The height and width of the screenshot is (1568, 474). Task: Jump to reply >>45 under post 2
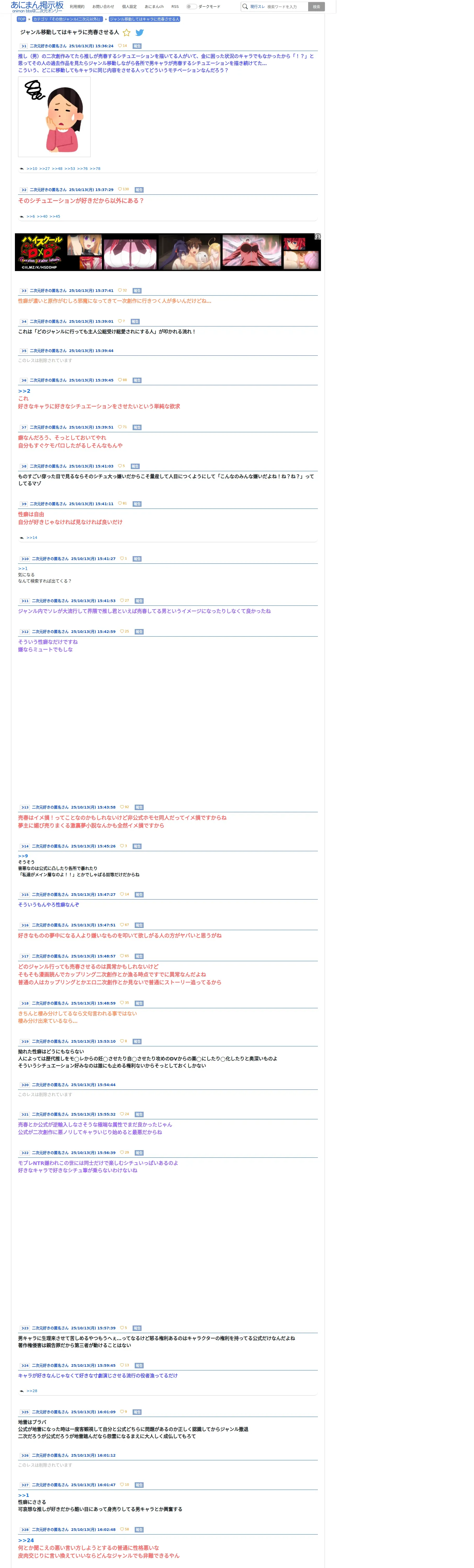[55, 216]
